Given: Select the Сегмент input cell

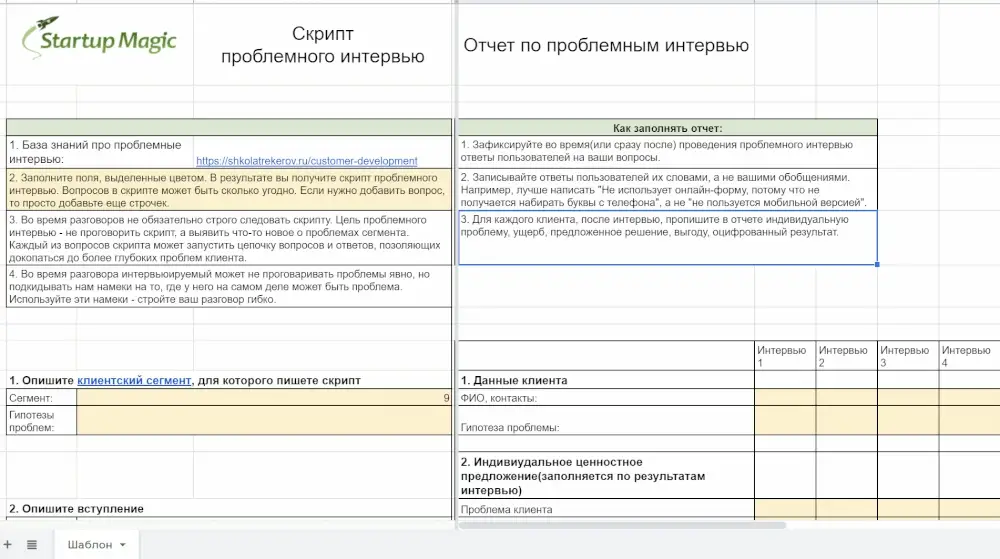Looking at the screenshot, I should click(264, 398).
